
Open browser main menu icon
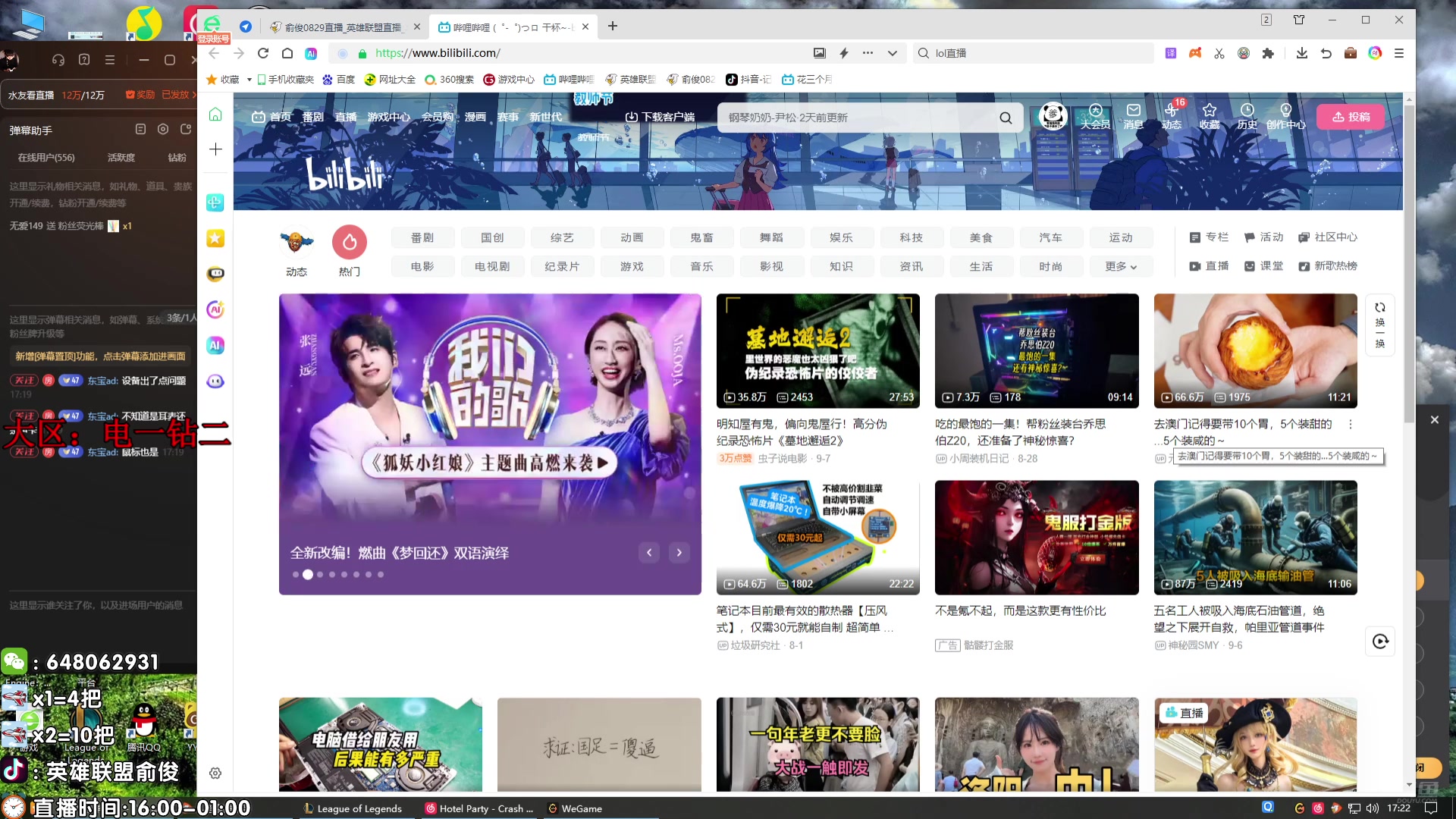pos(1399,53)
